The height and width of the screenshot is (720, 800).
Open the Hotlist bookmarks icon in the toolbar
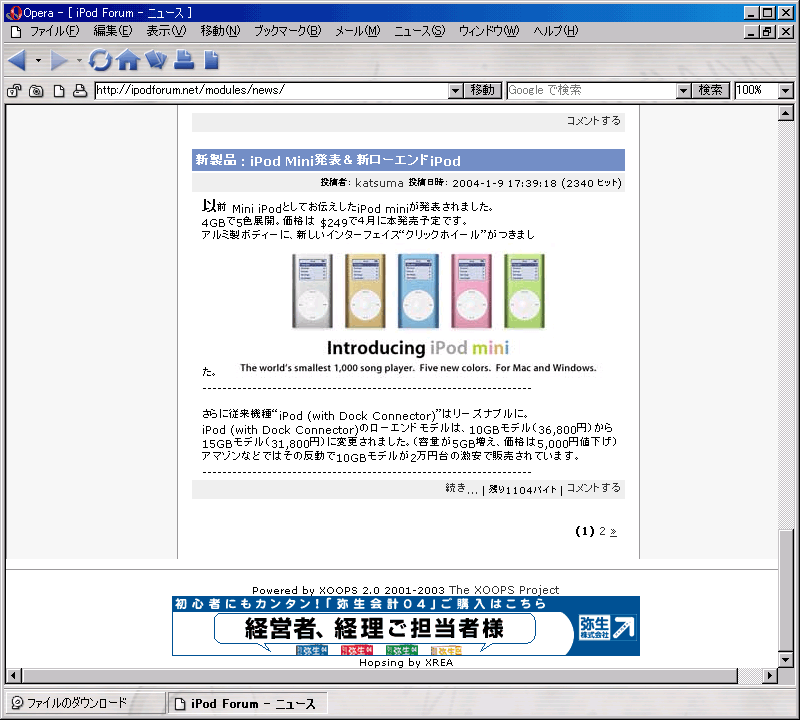[156, 60]
